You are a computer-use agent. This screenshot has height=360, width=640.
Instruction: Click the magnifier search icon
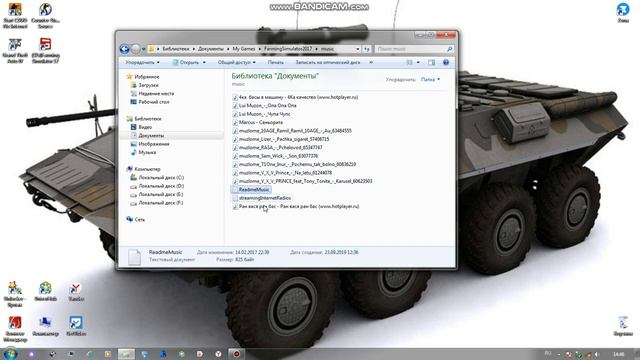(x=449, y=49)
